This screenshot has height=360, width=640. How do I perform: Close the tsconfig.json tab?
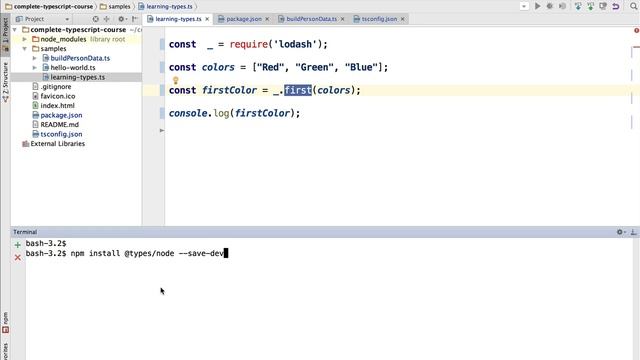click(402, 19)
